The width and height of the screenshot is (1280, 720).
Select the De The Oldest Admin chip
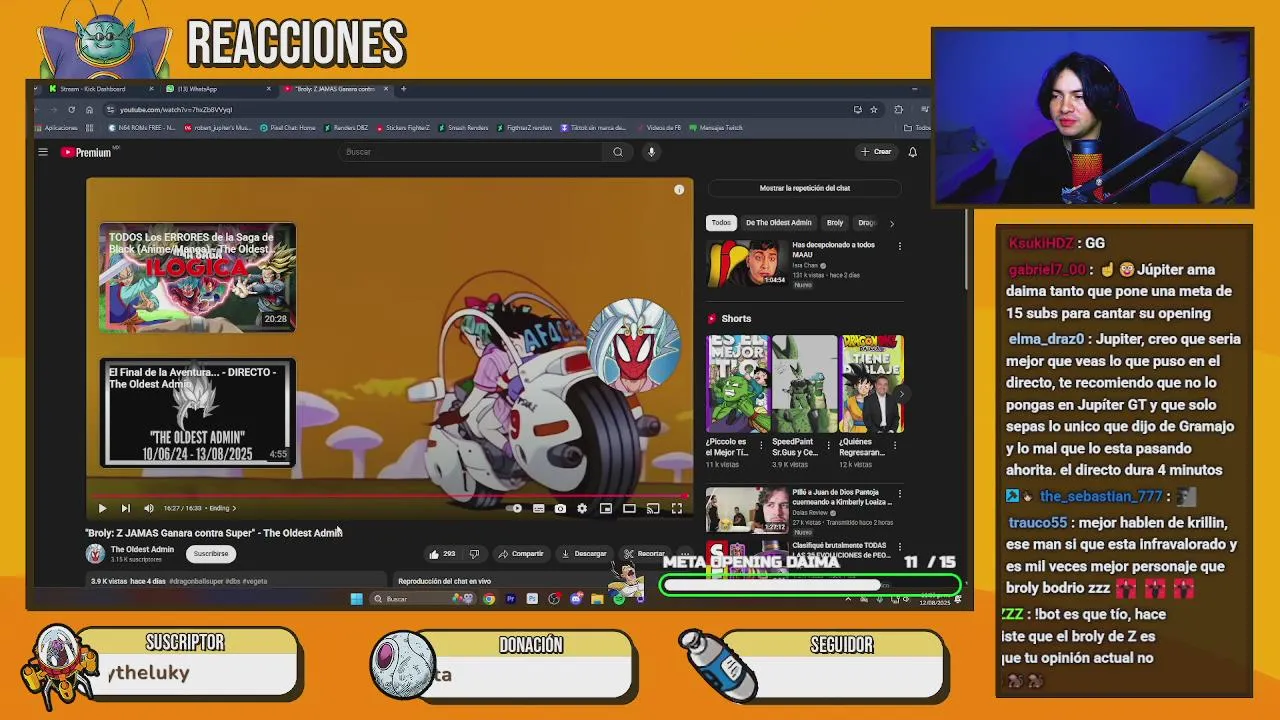point(778,223)
